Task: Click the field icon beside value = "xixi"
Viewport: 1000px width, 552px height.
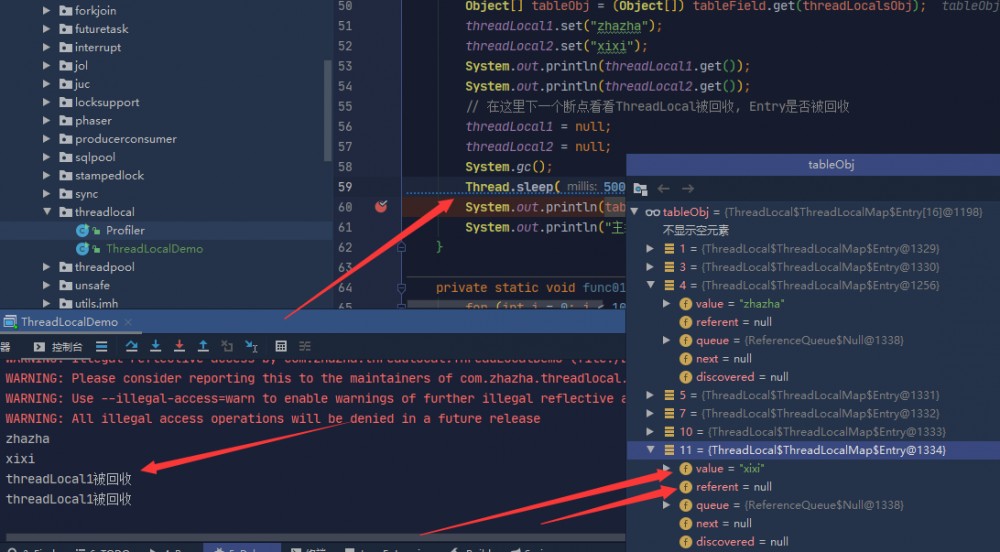Action: [686, 468]
